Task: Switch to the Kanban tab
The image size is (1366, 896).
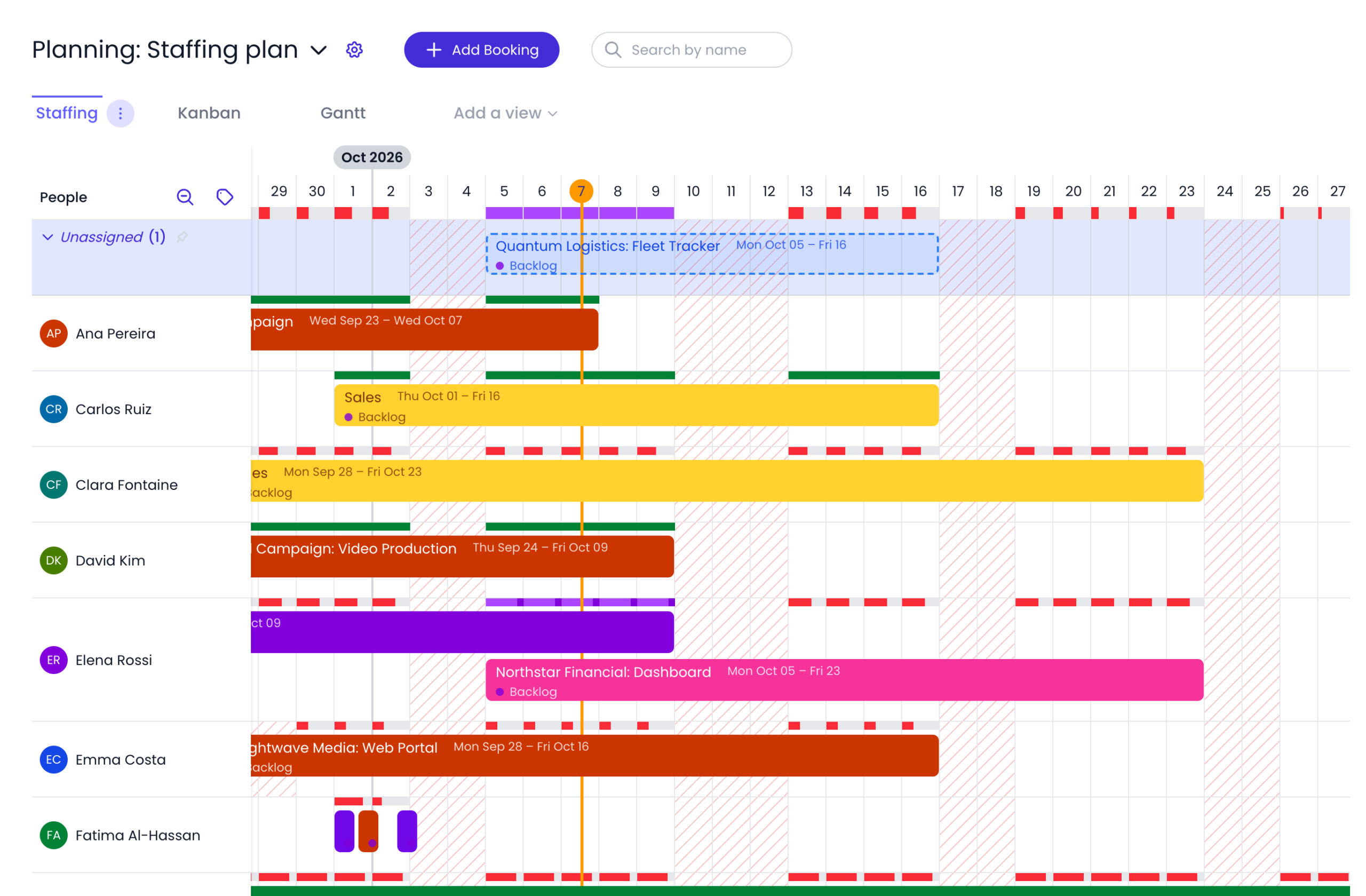Action: tap(209, 113)
